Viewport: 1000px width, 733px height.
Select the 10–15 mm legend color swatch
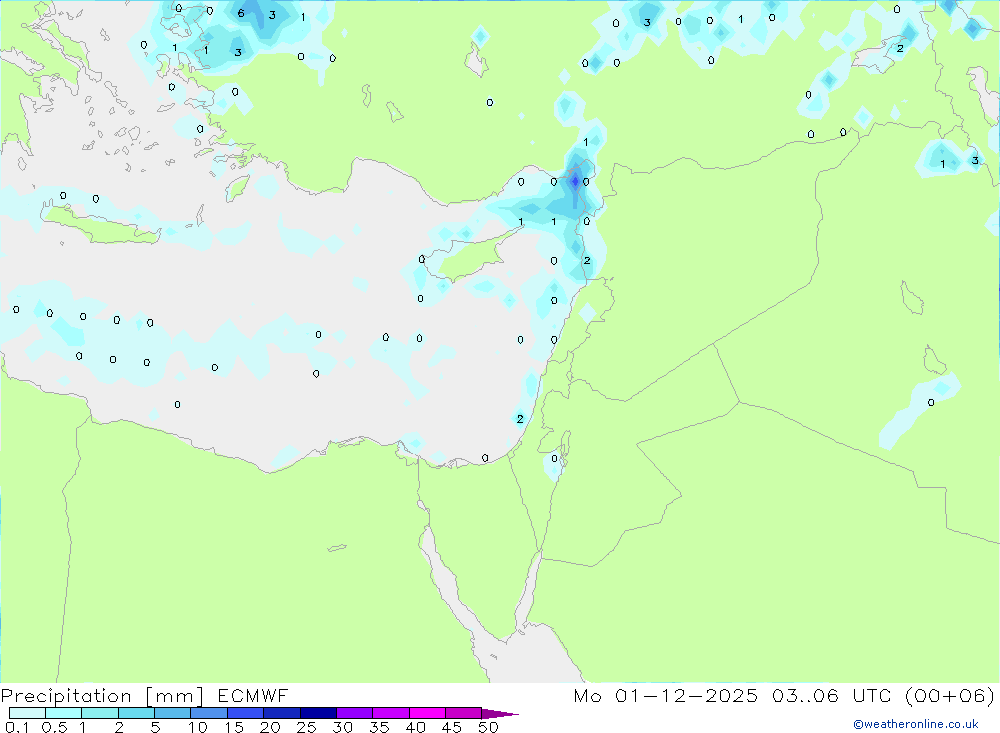[209, 713]
